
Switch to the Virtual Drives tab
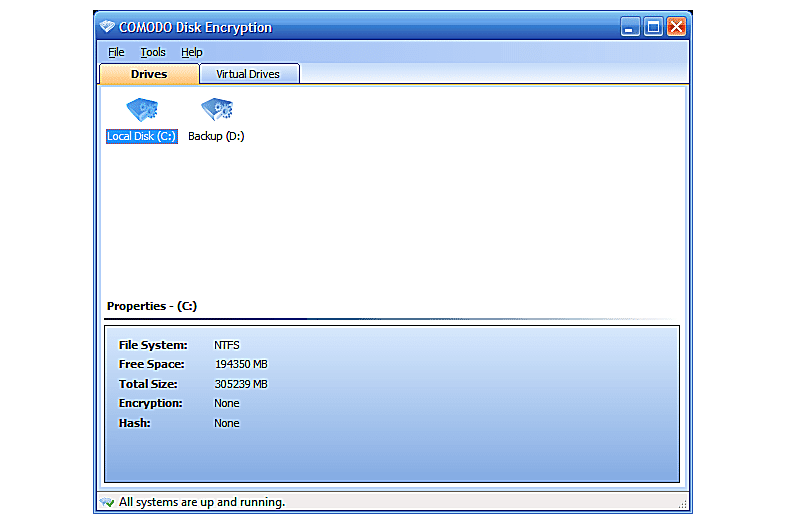coord(249,74)
